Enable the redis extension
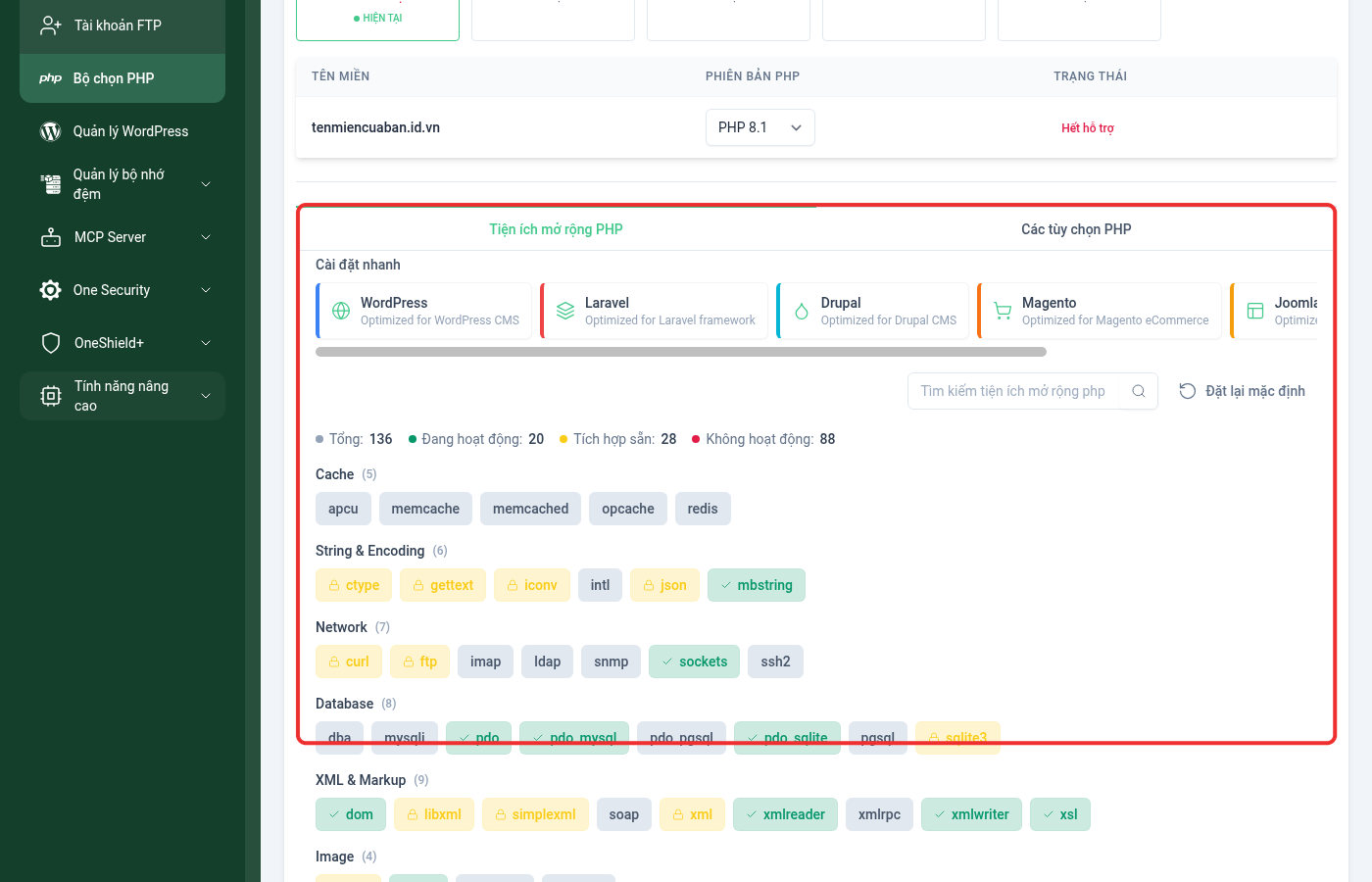 tap(703, 509)
